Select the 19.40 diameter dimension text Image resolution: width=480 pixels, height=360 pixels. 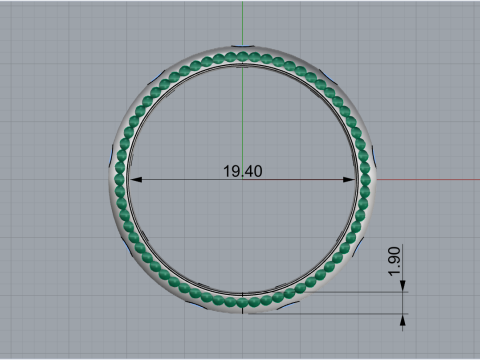[243, 171]
